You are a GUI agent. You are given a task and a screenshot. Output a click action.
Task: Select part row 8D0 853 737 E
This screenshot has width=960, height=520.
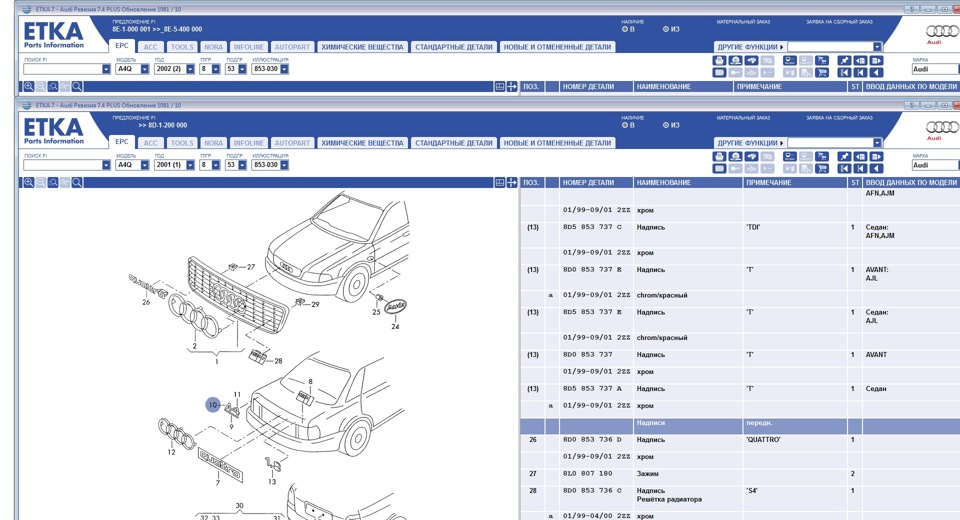740,273
